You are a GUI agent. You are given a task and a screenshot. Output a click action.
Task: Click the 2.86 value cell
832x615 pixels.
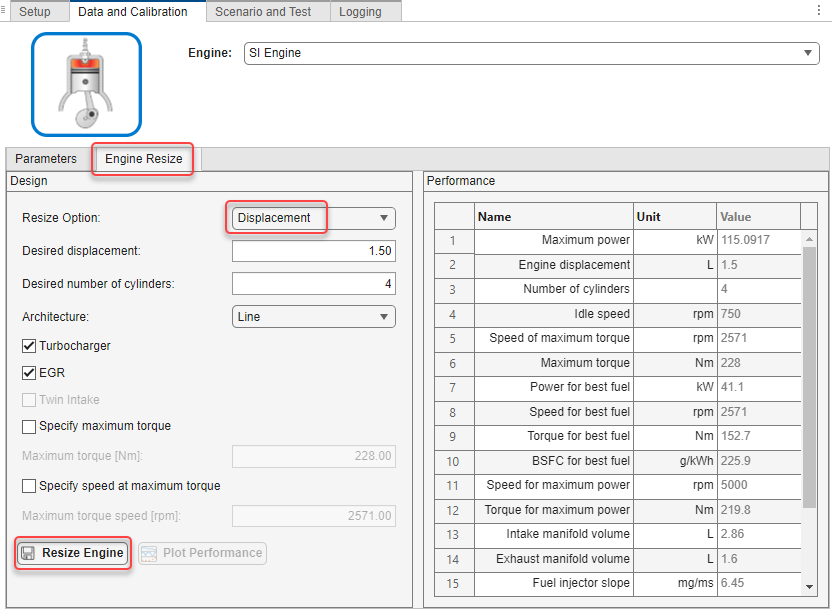pos(758,534)
